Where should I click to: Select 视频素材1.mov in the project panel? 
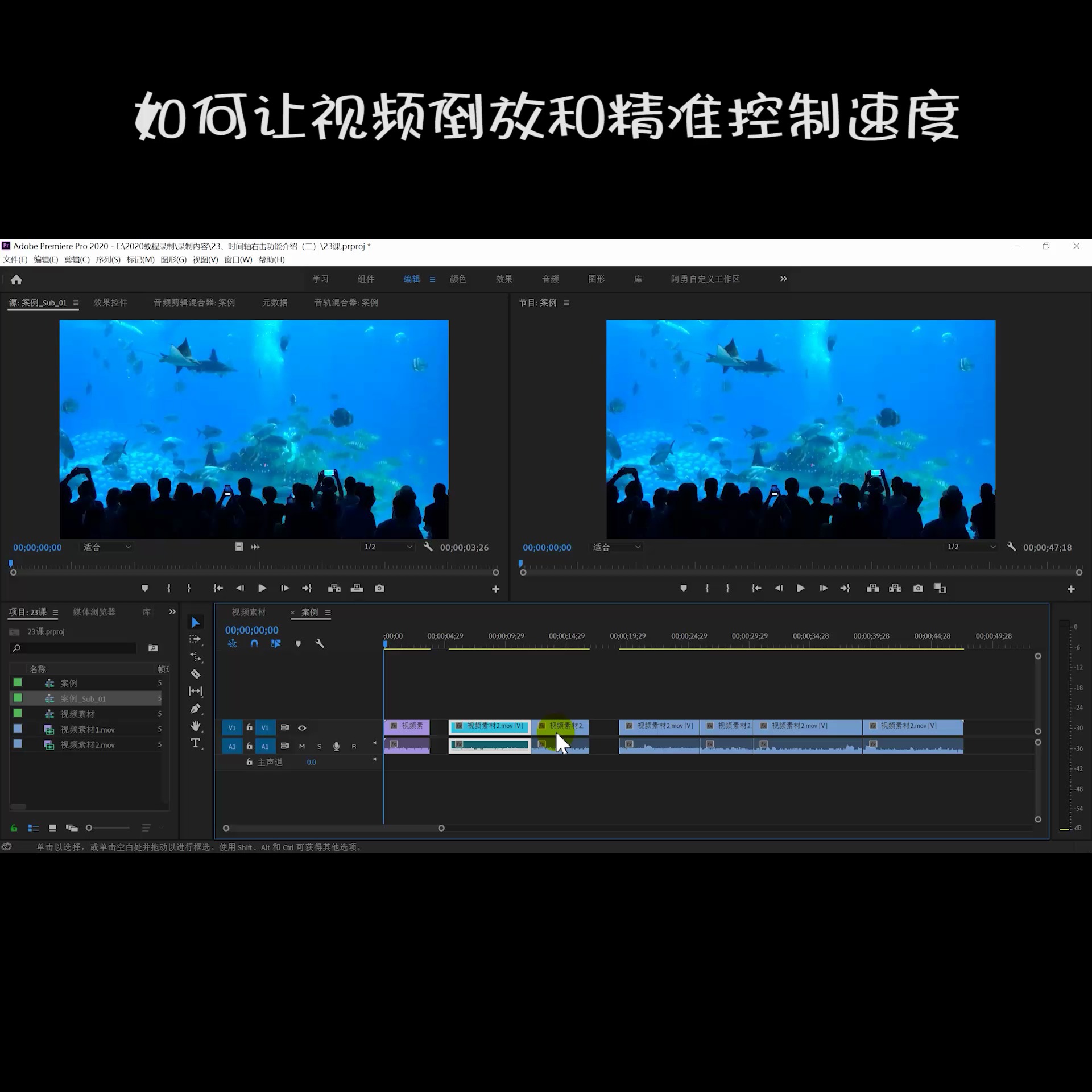[x=88, y=729]
